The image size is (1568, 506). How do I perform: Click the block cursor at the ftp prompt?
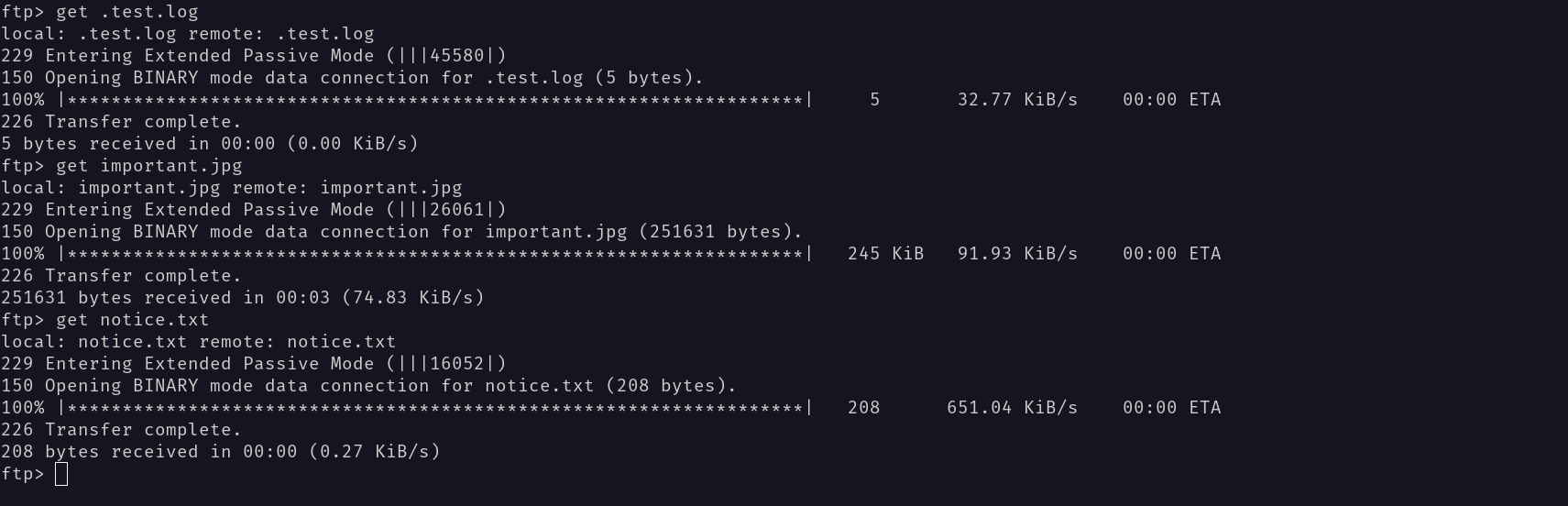(61, 474)
